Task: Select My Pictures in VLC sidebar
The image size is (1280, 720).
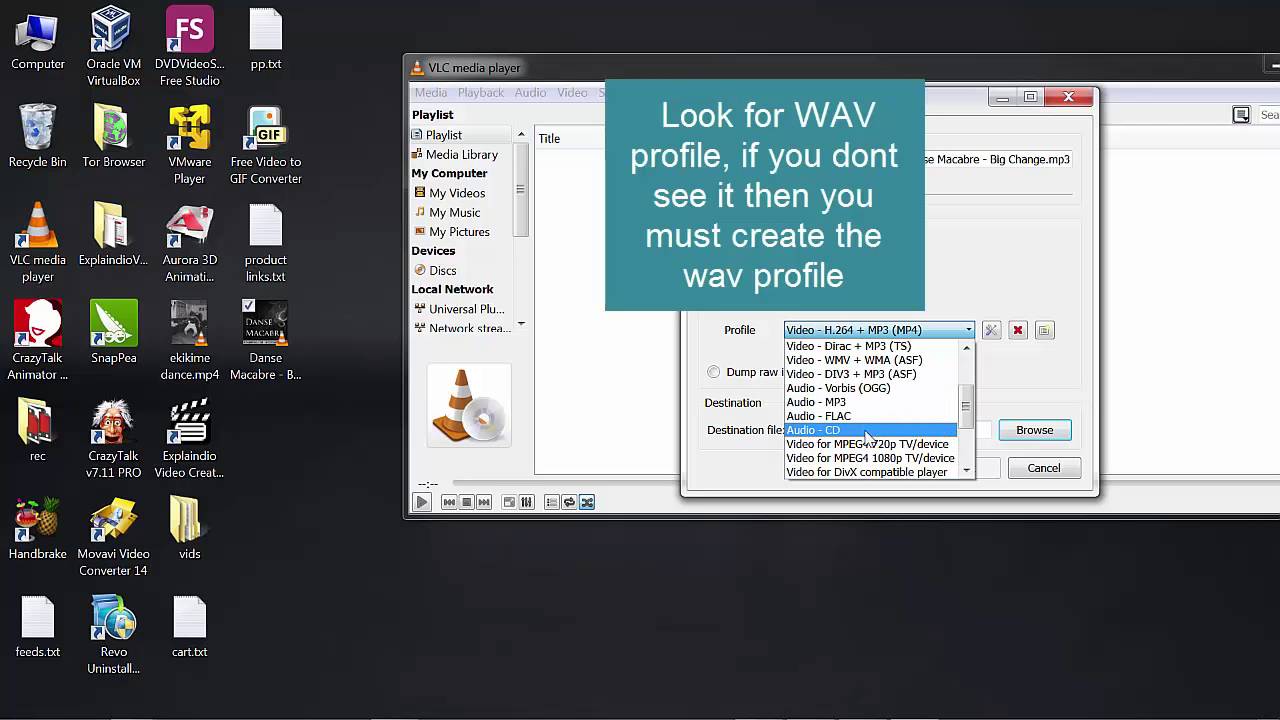Action: [x=459, y=232]
